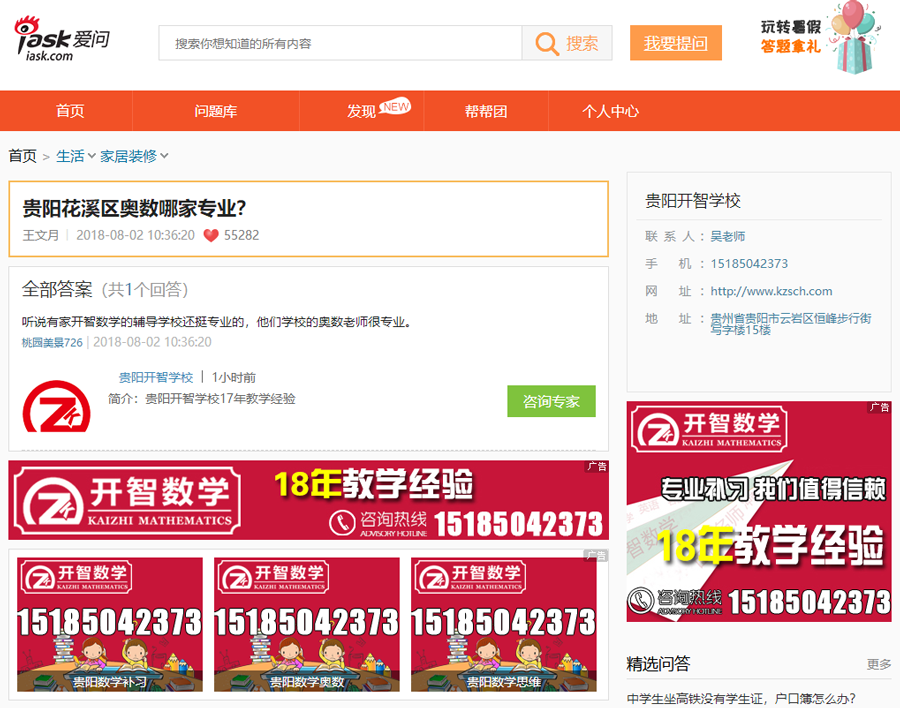
Task: Focus the search box 搜索你想知道的所有内容
Action: pyautogui.click(x=340, y=43)
